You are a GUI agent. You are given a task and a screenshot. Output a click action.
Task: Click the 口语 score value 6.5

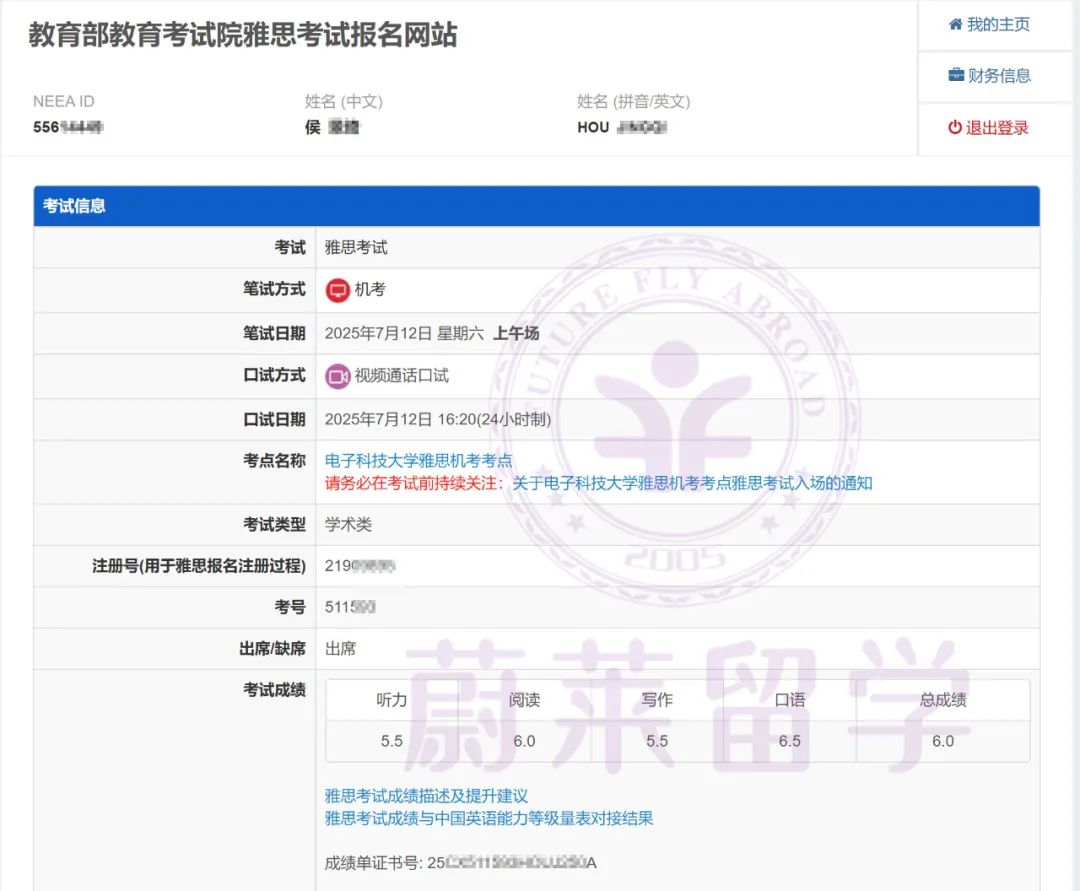(x=789, y=742)
